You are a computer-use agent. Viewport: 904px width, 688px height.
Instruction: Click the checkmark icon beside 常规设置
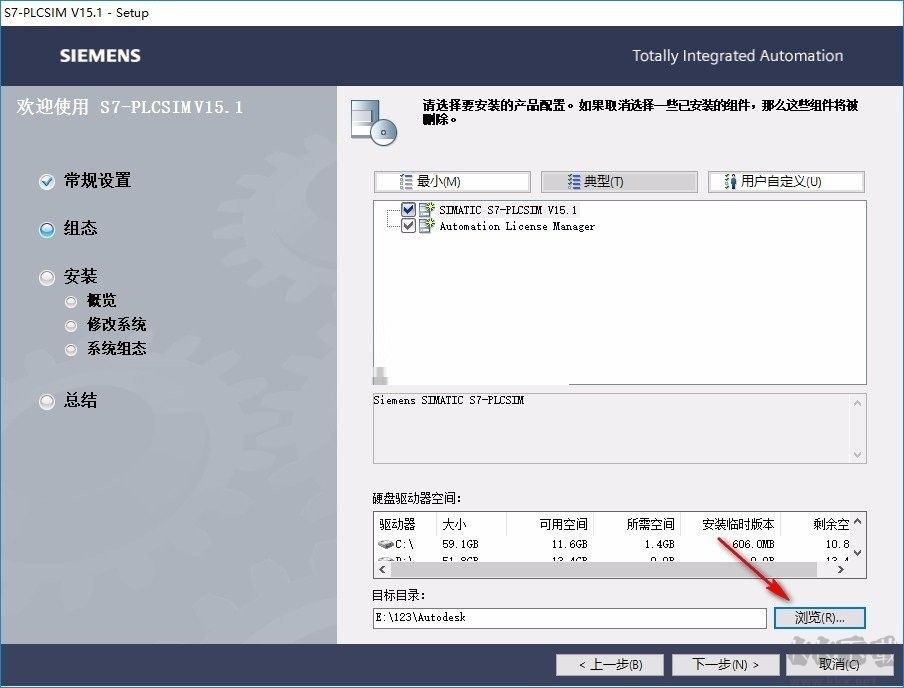coord(47,182)
